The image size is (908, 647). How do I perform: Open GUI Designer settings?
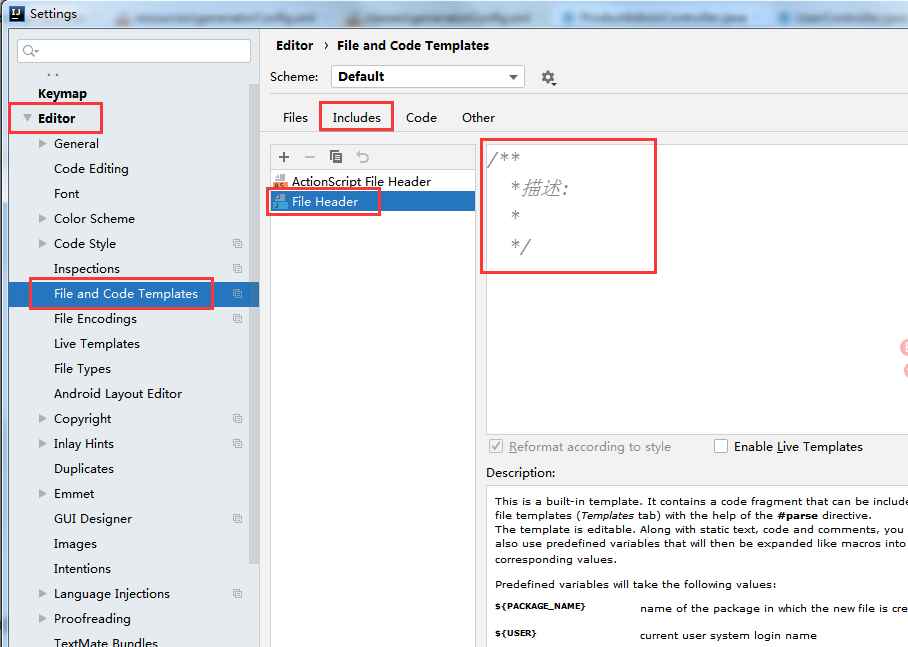[93, 519]
